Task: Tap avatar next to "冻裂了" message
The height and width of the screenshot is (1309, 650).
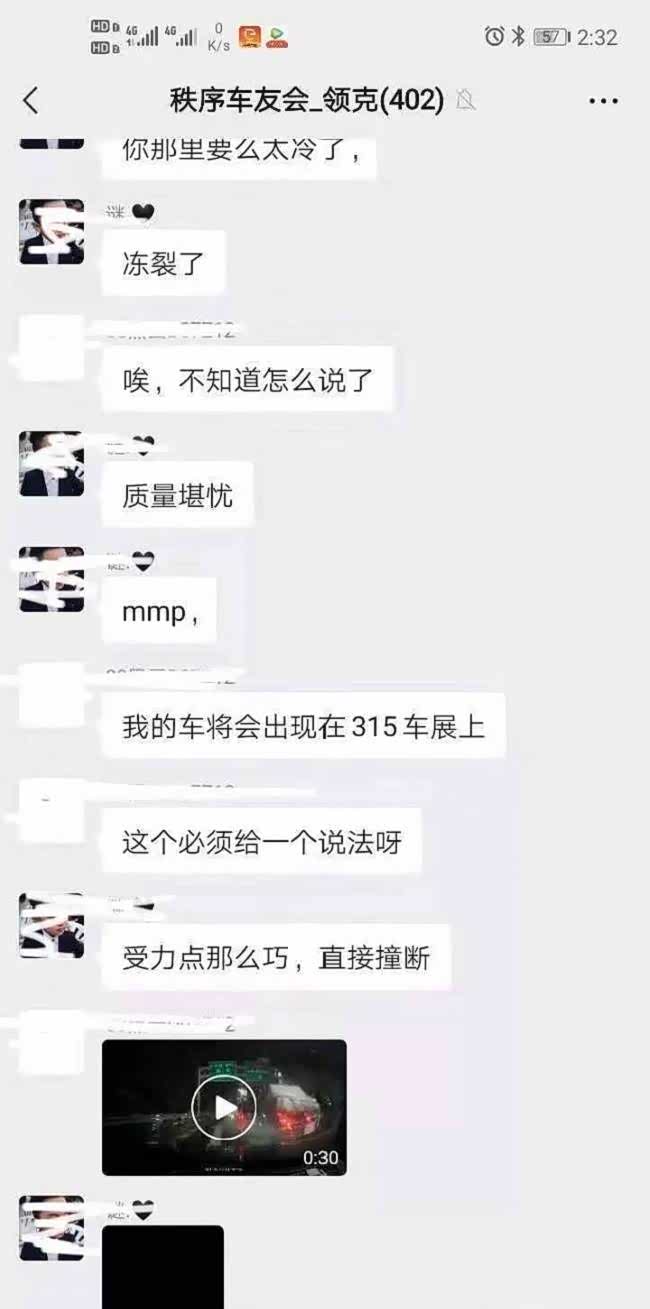Action: [52, 231]
